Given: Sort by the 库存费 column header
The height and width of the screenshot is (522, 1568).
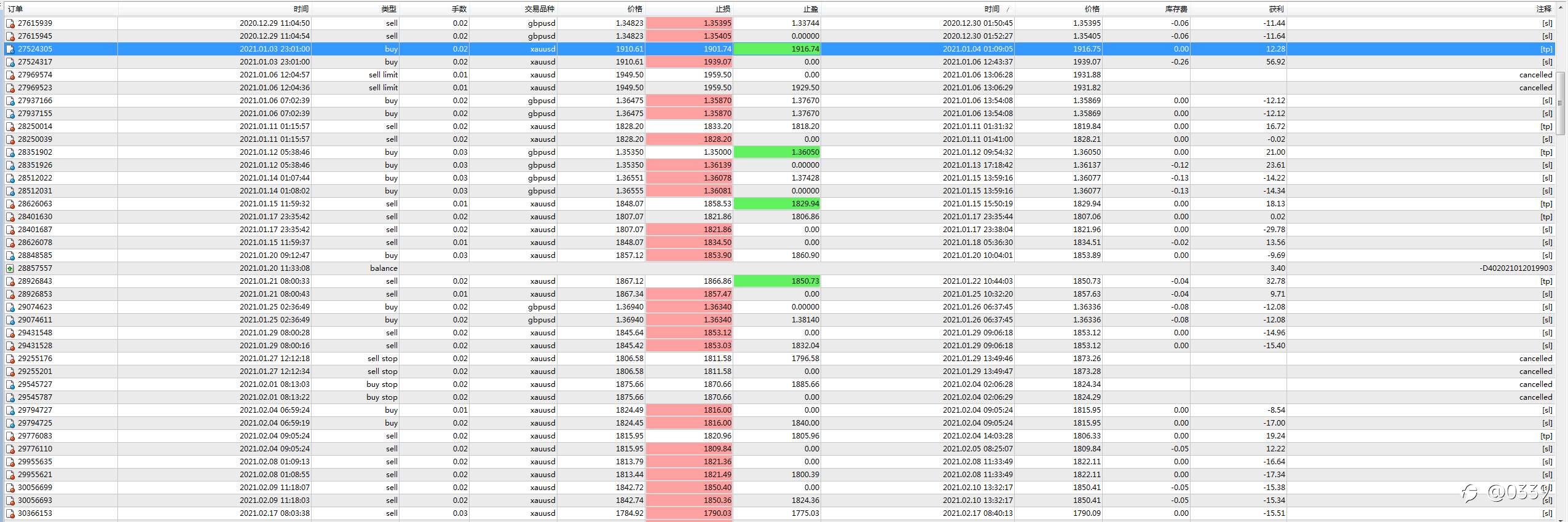Looking at the screenshot, I should pyautogui.click(x=1146, y=9).
